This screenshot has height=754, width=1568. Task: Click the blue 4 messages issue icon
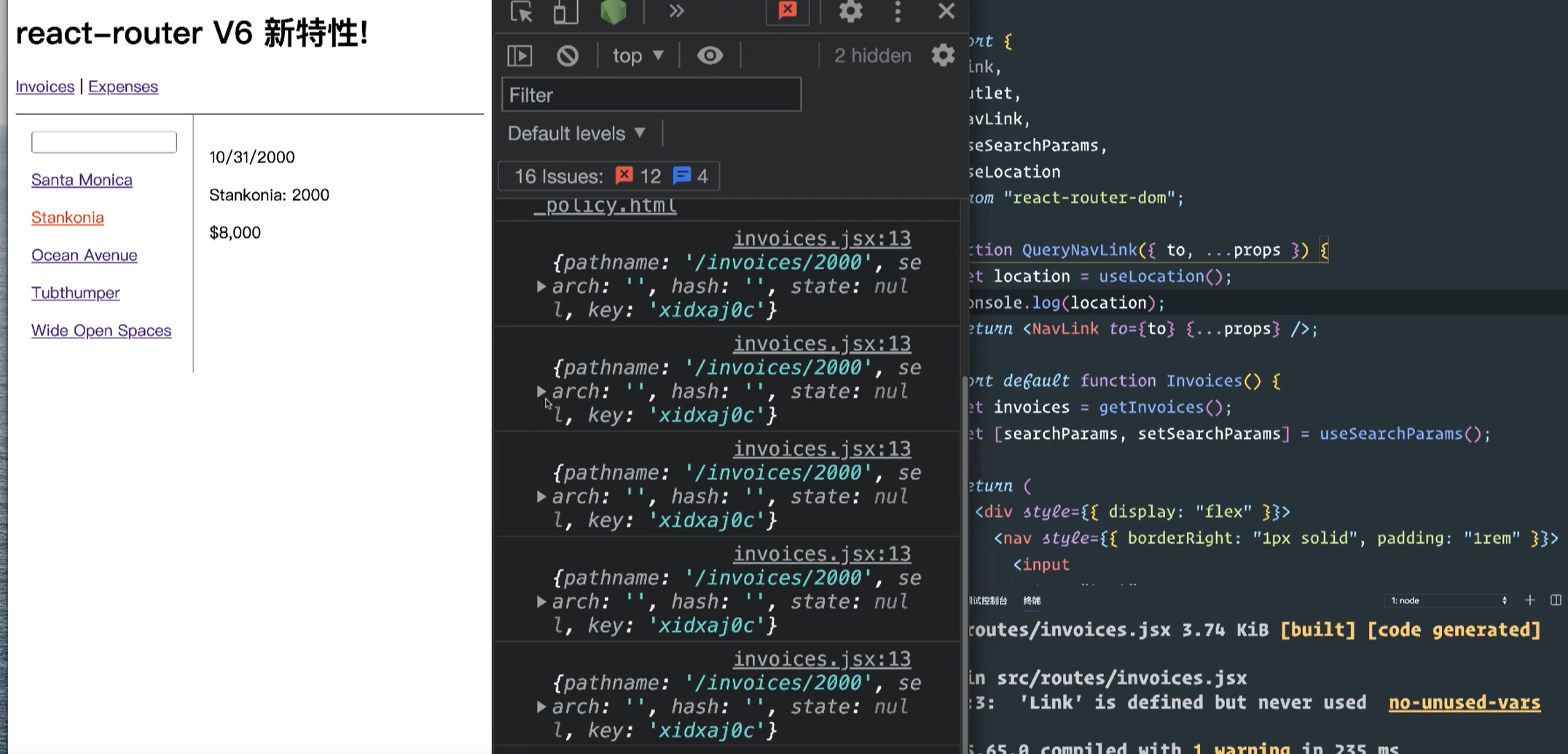(682, 176)
